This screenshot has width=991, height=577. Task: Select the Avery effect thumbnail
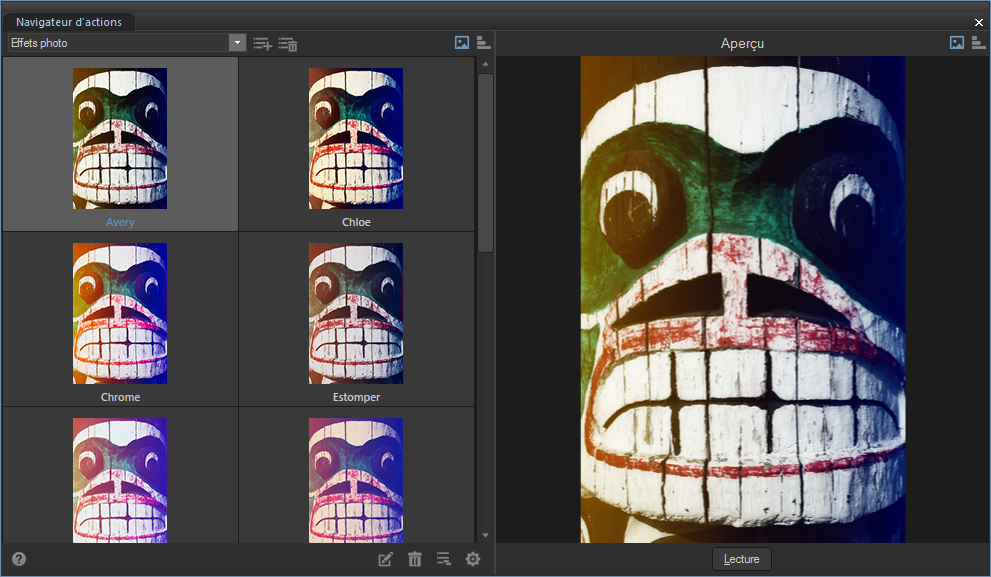[x=120, y=140]
